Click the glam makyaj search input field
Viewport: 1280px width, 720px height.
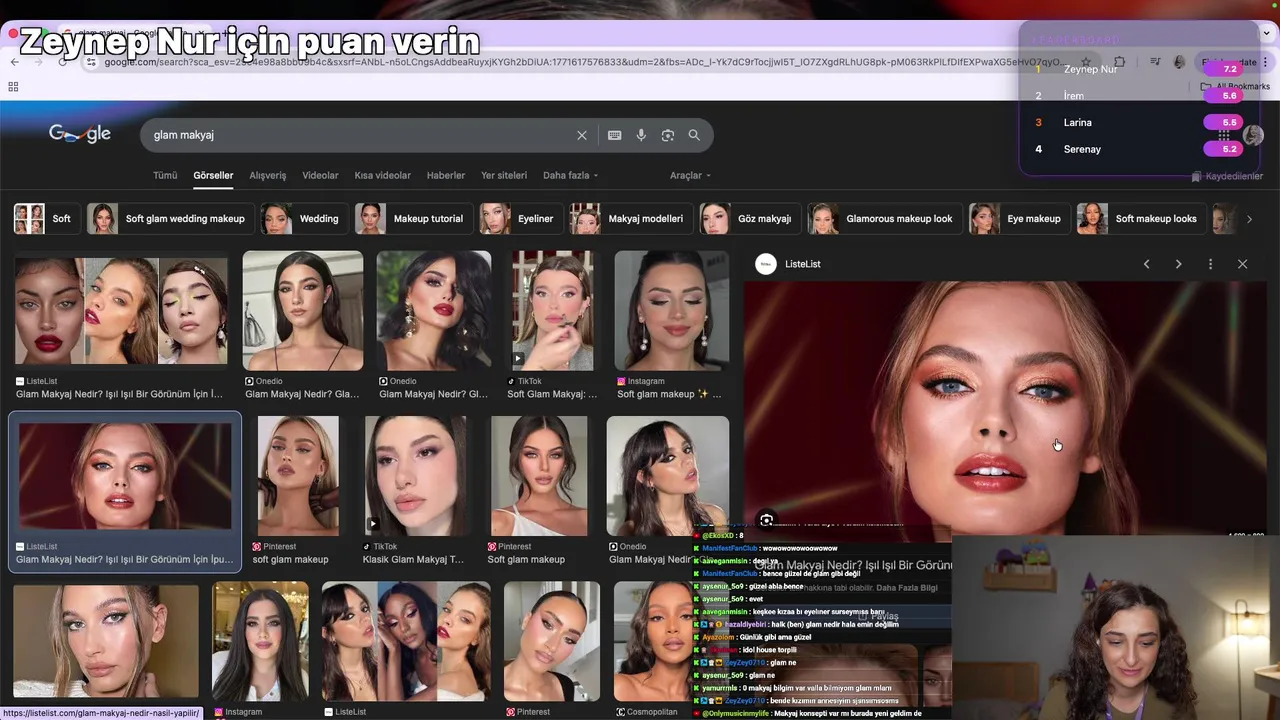(360, 135)
